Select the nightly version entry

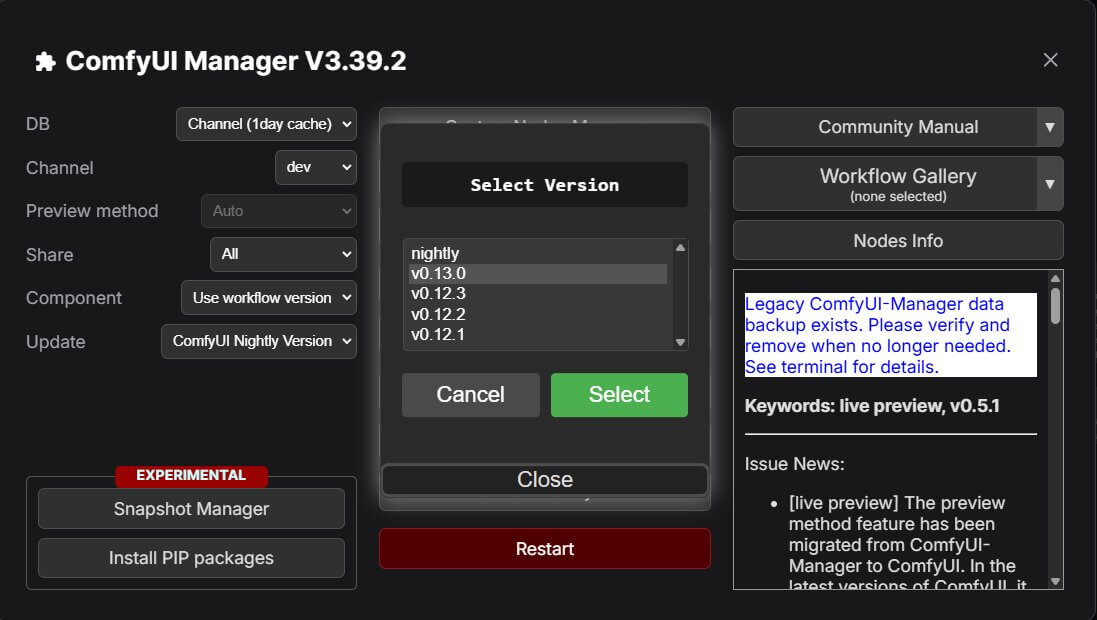pyautogui.click(x=436, y=254)
